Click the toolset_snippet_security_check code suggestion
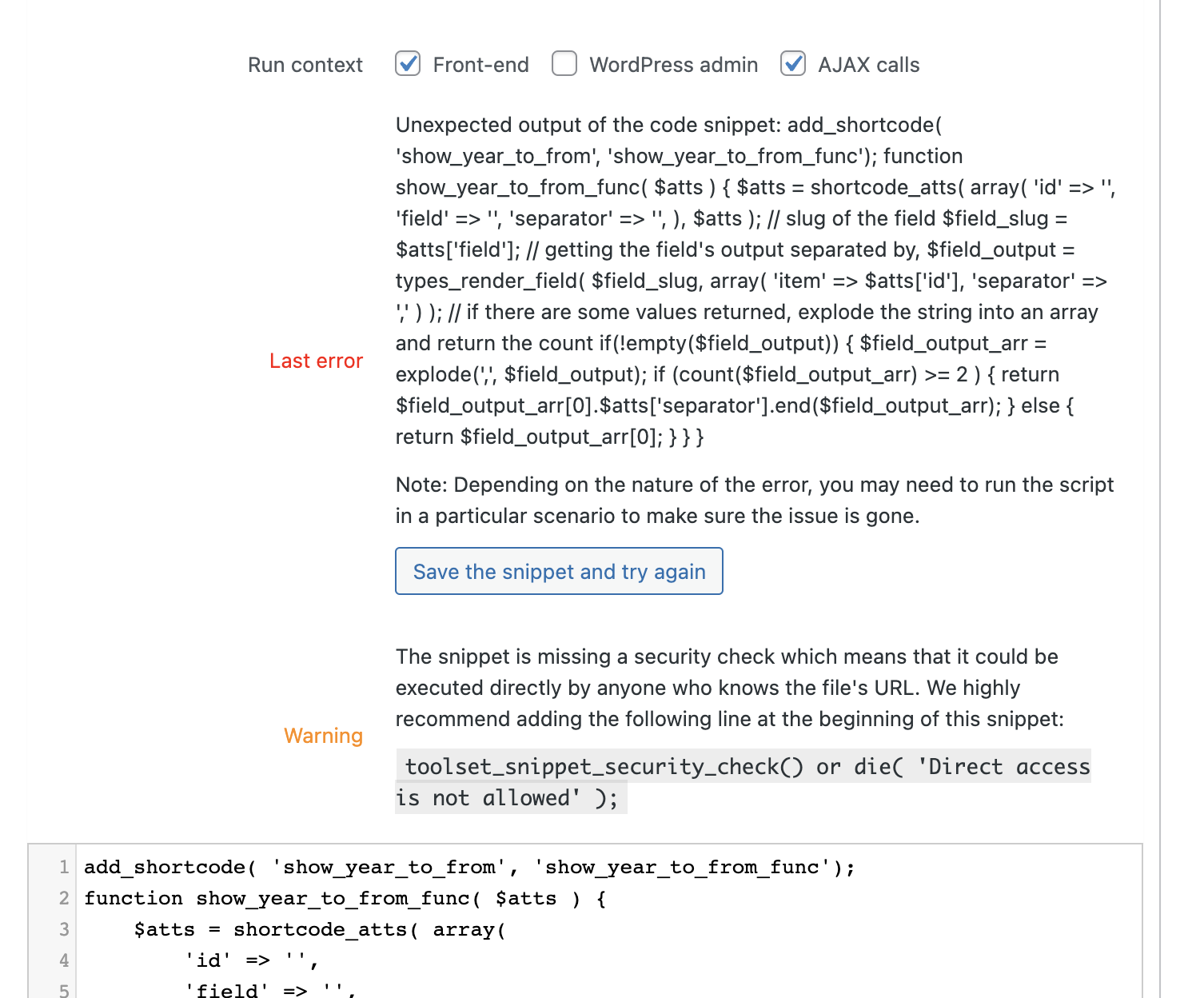This screenshot has width=1204, height=998. tap(744, 781)
